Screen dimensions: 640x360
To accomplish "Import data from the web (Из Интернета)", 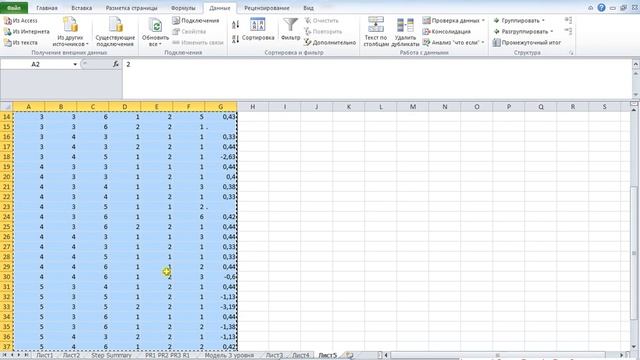I will point(27,31).
